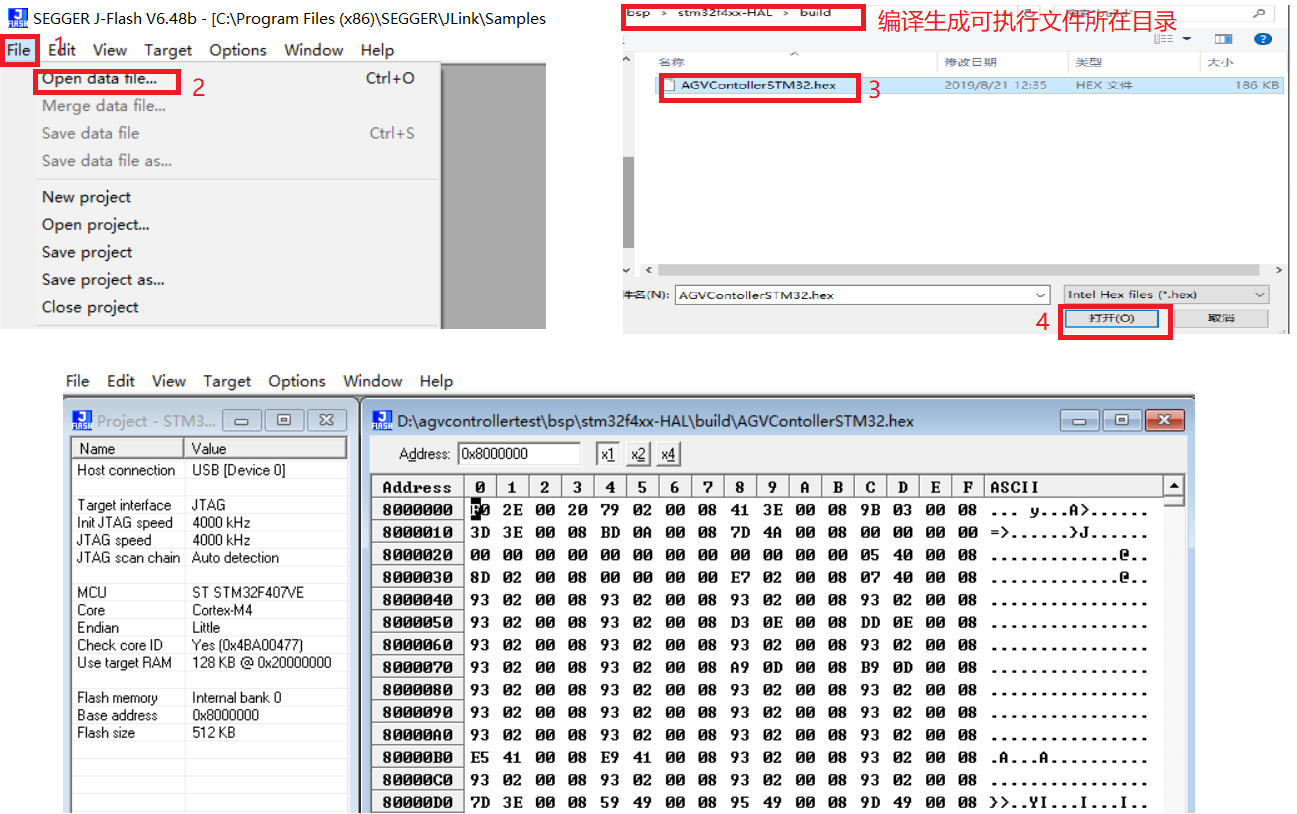Minimize the hex data sub-window
Image resolution: width=1297 pixels, height=814 pixels.
click(x=1081, y=420)
